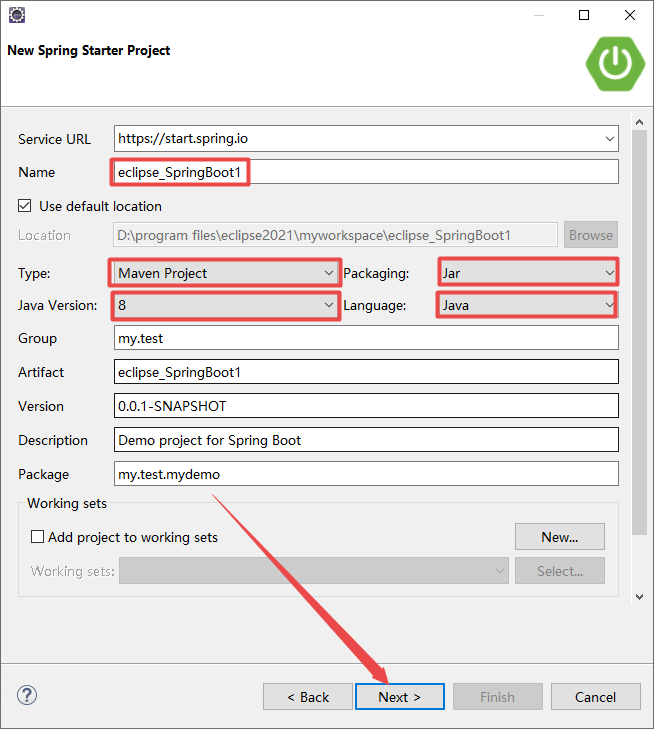Click the Language: label
Image resolution: width=654 pixels, height=729 pixels.
[x=375, y=305]
